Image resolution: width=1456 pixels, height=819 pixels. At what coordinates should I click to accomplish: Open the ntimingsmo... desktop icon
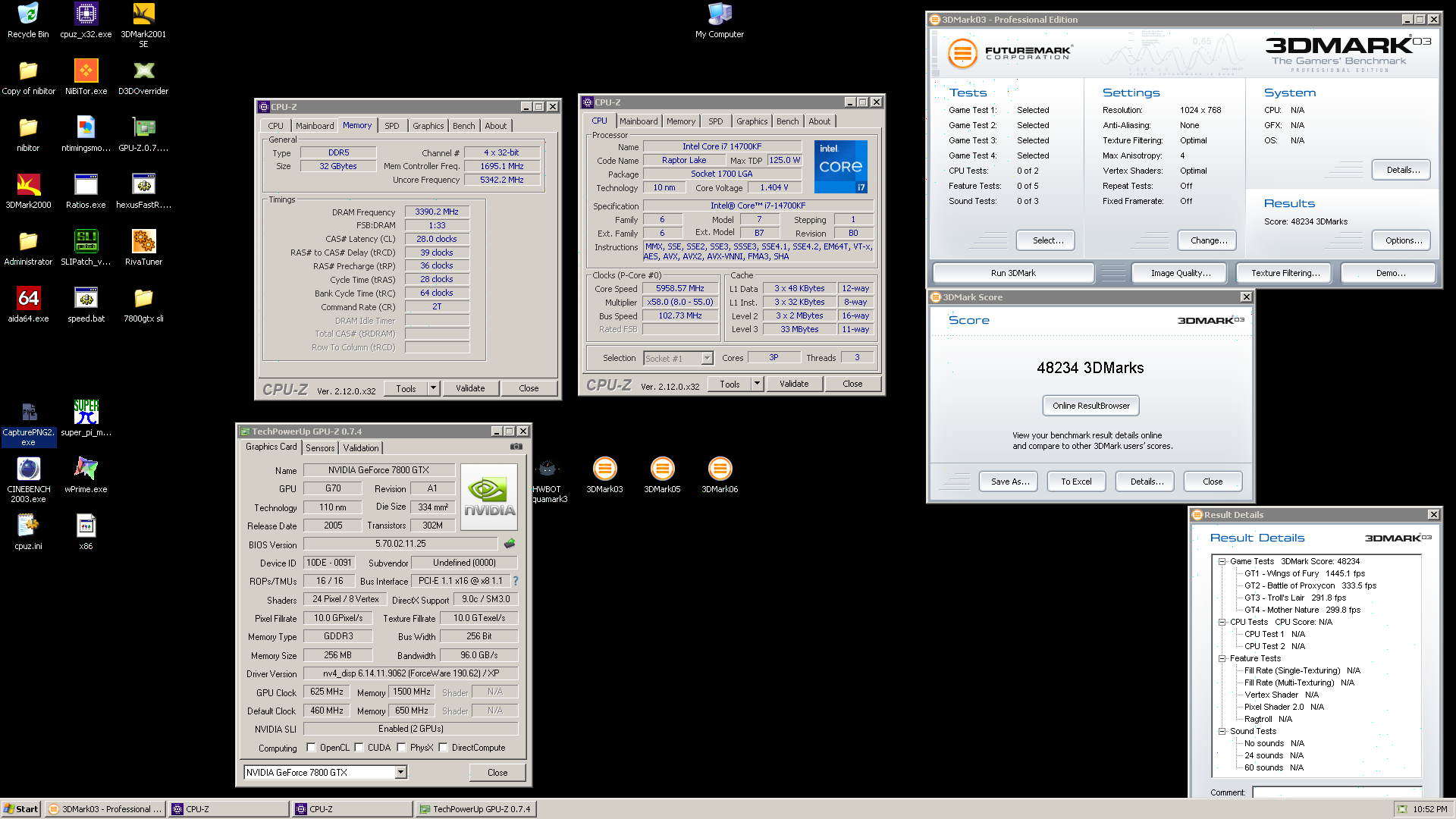tap(86, 134)
